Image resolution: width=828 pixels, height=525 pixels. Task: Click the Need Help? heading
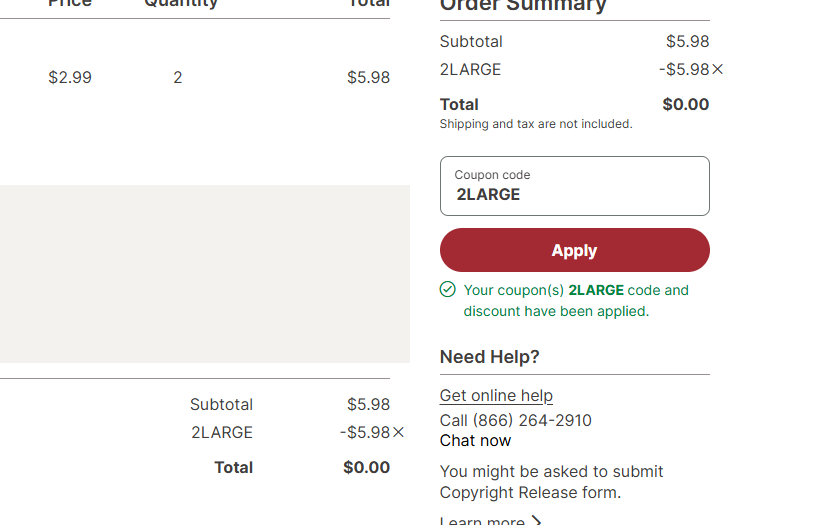click(x=490, y=357)
